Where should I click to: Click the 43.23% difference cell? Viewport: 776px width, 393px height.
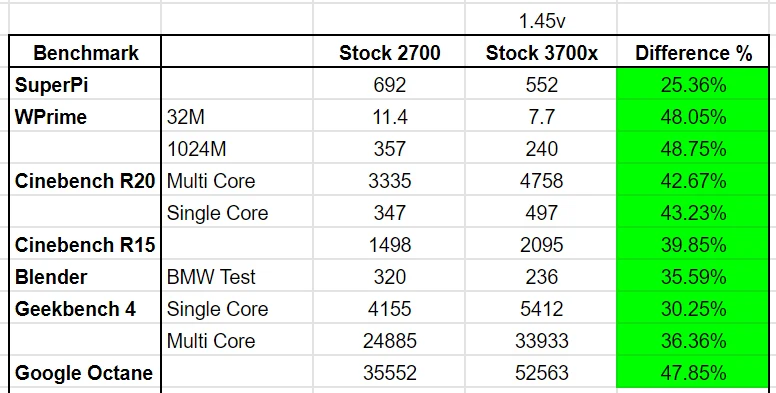(693, 213)
